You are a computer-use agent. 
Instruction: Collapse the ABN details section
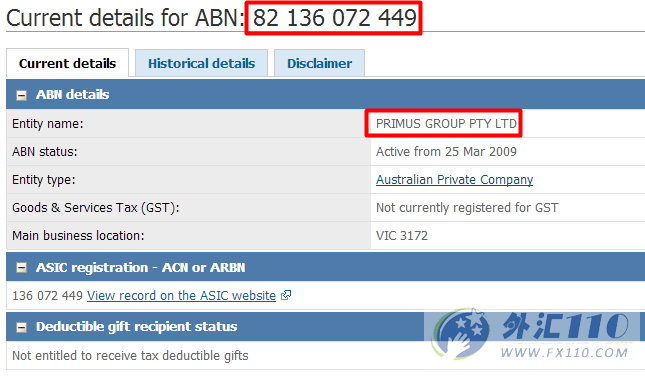21,95
